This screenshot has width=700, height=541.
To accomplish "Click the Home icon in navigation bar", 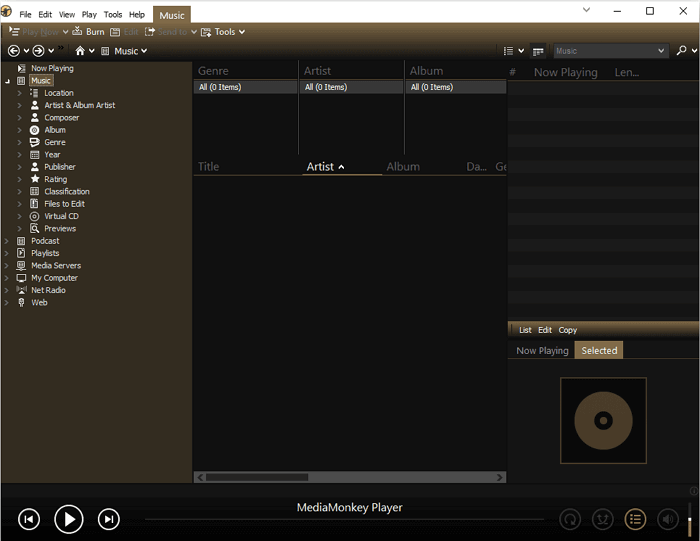I will coord(81,51).
